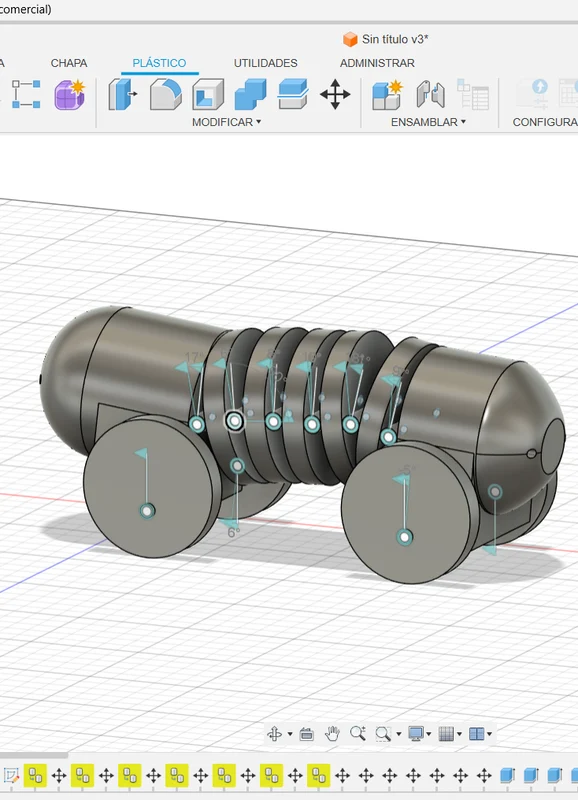
Task: Click the Grid and Snaps icon
Action: [446, 734]
